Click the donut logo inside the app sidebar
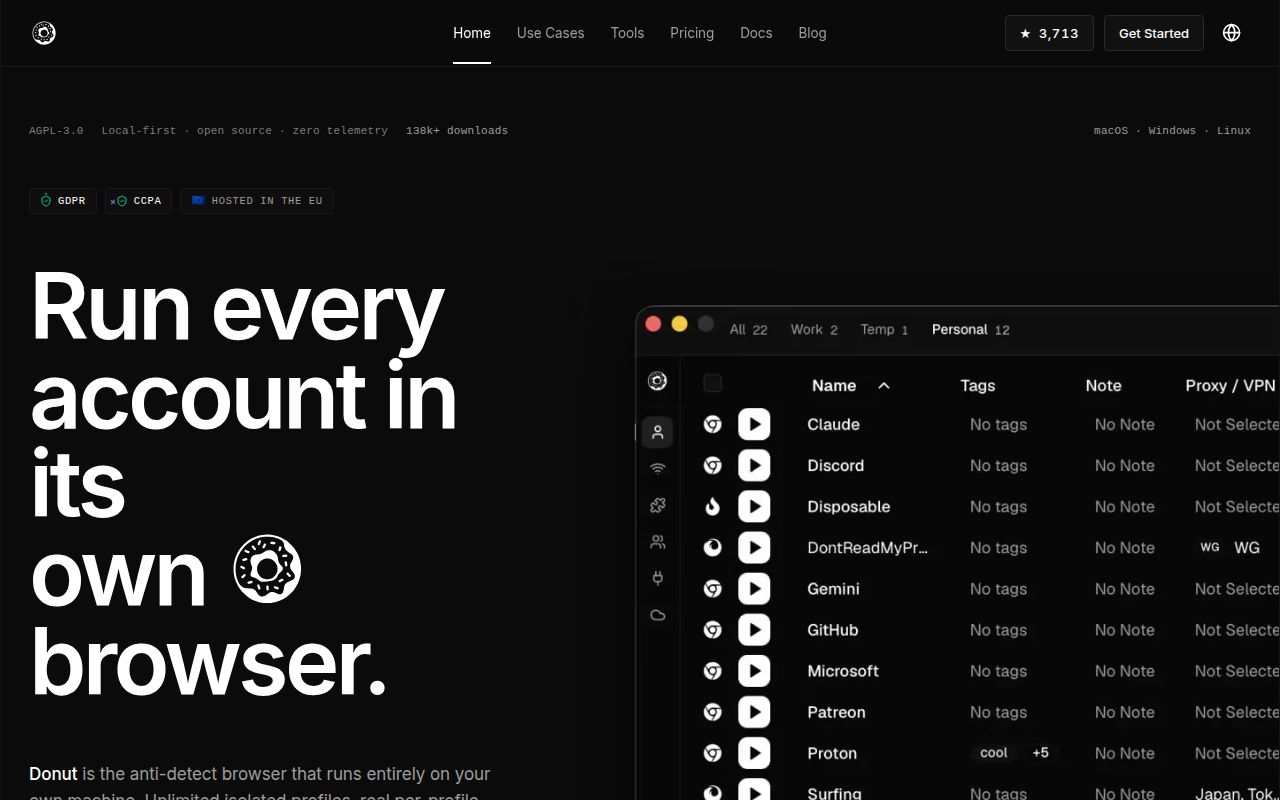 [x=657, y=380]
